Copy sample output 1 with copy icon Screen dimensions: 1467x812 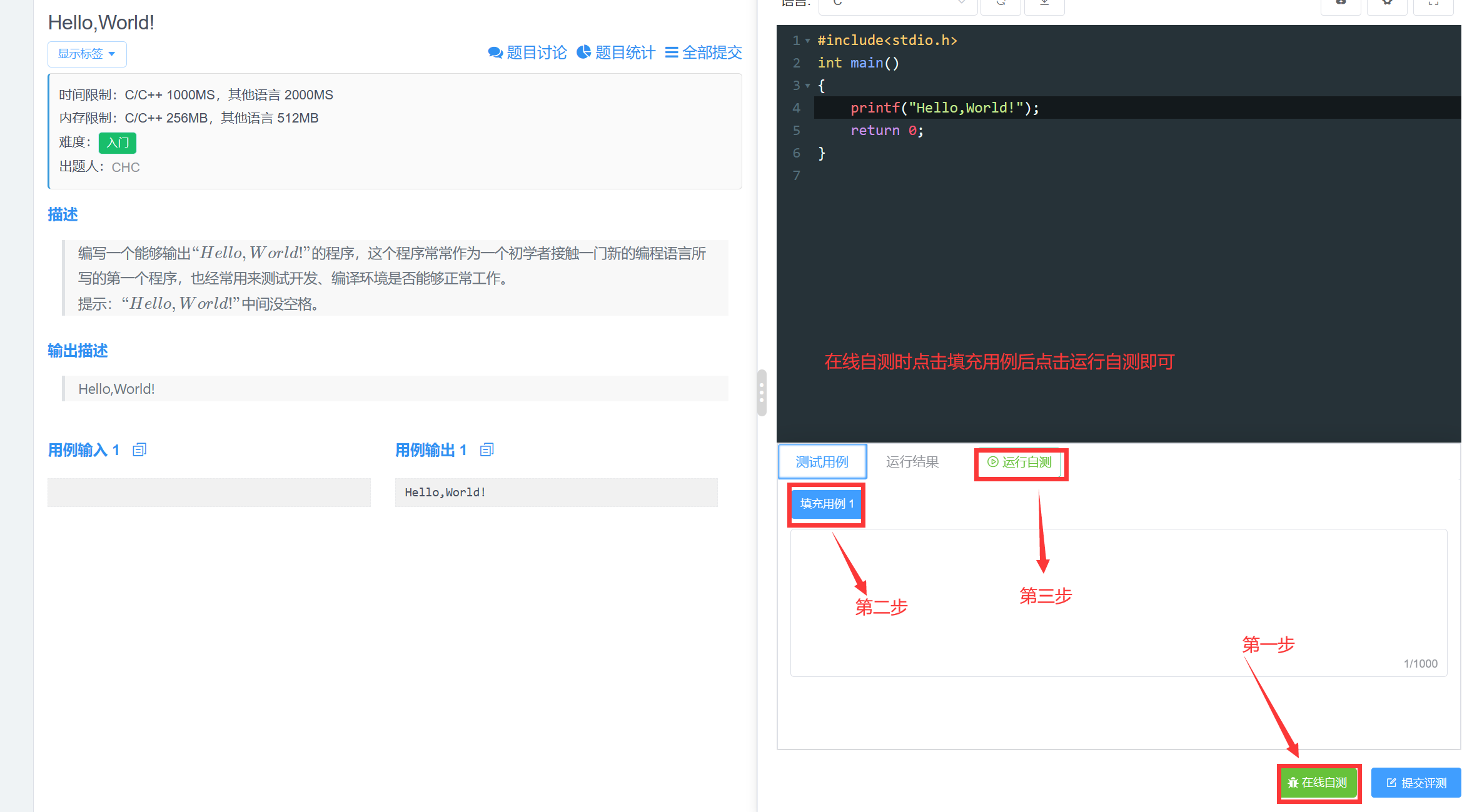487,449
